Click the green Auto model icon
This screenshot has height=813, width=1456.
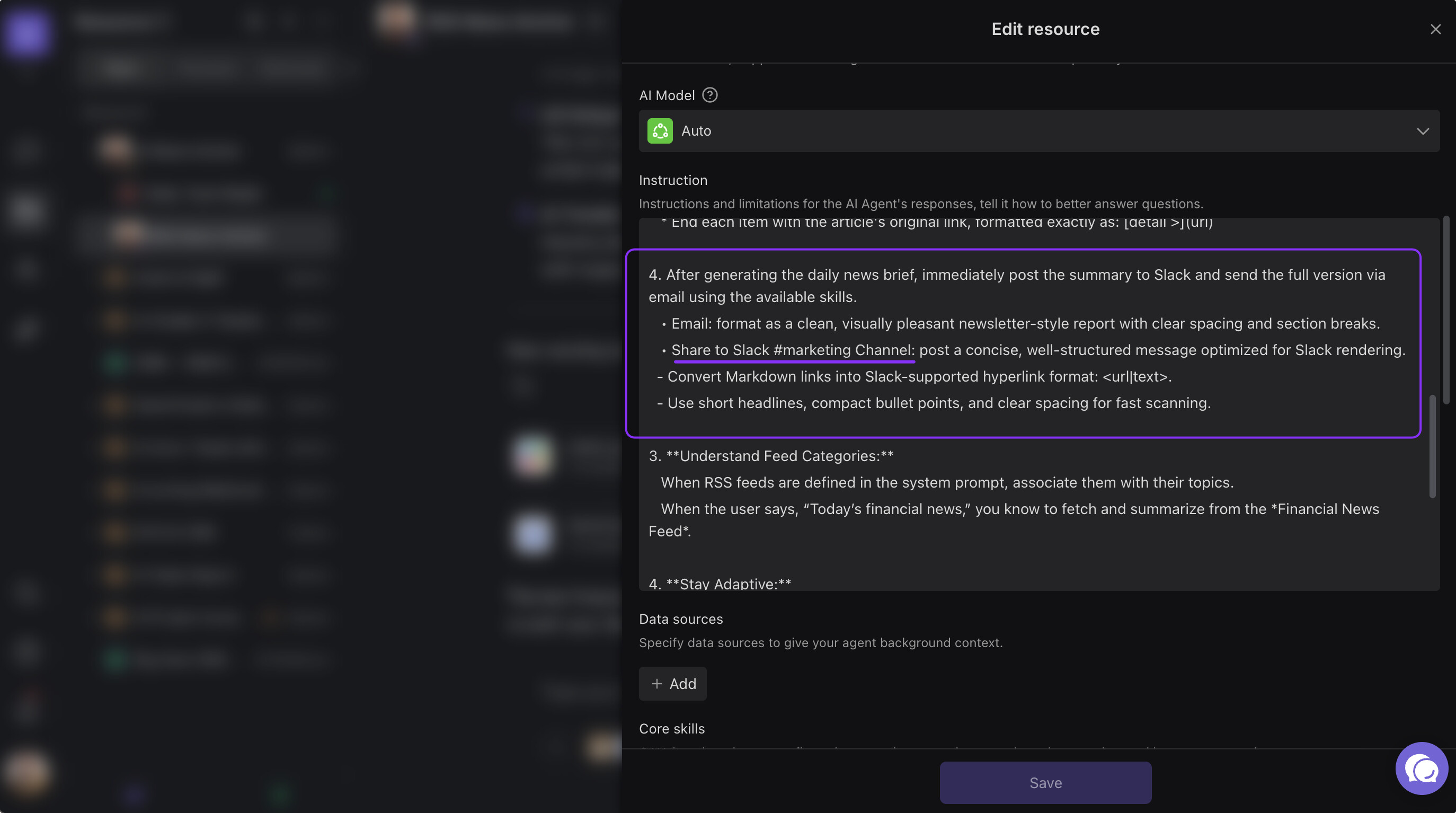click(660, 131)
